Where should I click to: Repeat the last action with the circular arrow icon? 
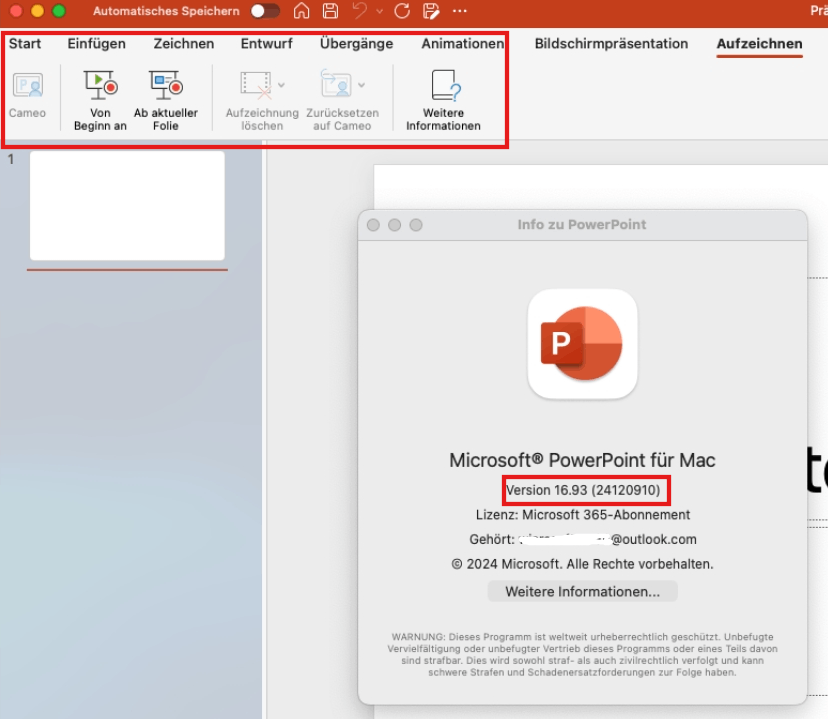click(402, 11)
